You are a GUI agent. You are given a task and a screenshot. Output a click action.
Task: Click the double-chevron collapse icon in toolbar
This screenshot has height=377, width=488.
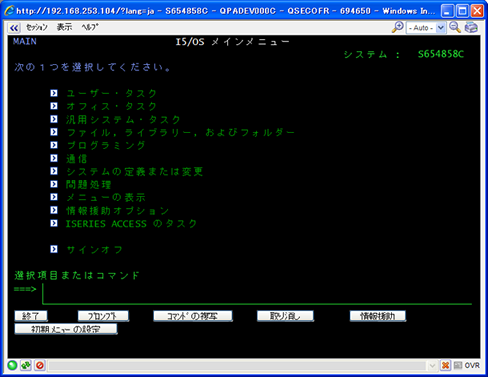coord(14,28)
